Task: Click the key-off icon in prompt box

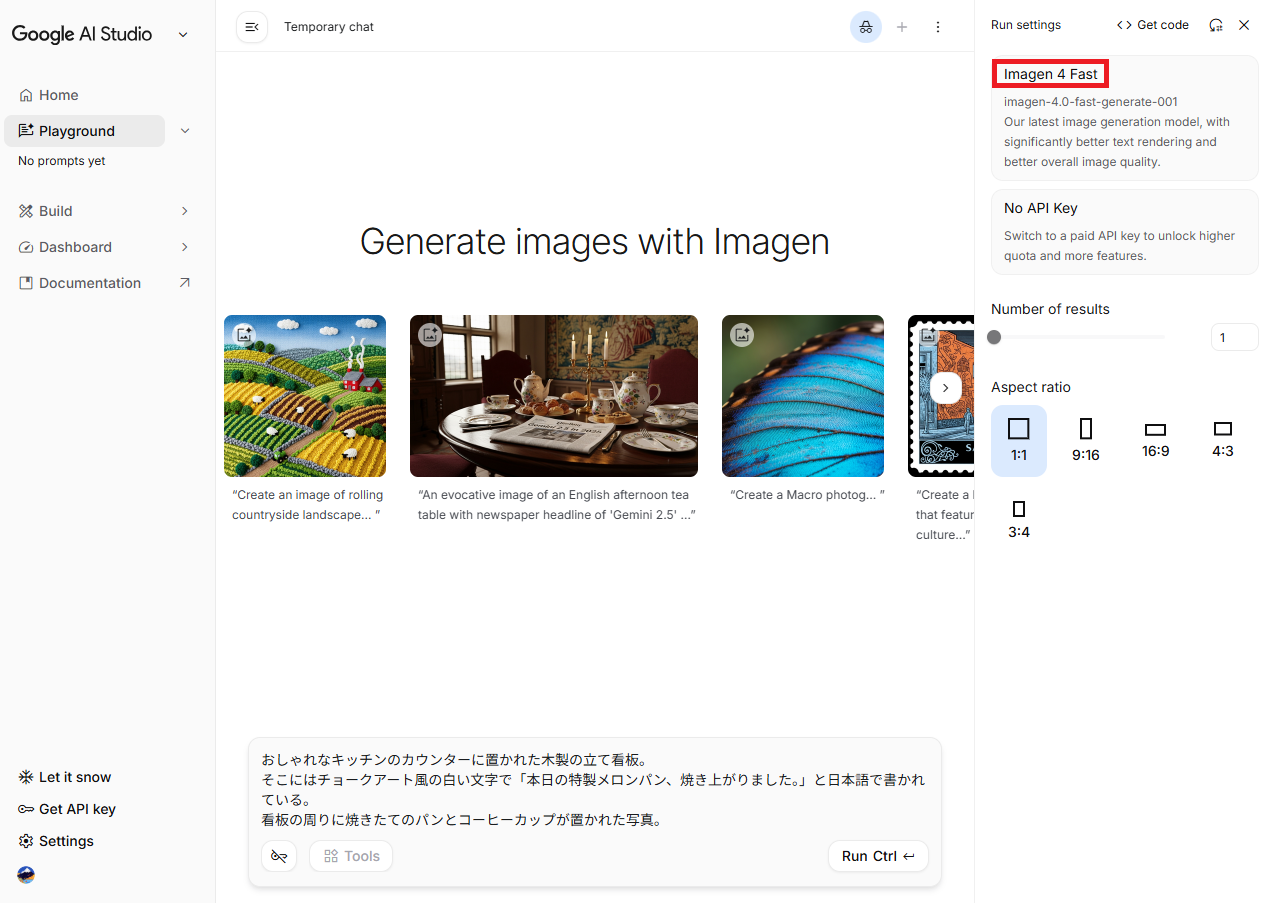Action: click(279, 856)
